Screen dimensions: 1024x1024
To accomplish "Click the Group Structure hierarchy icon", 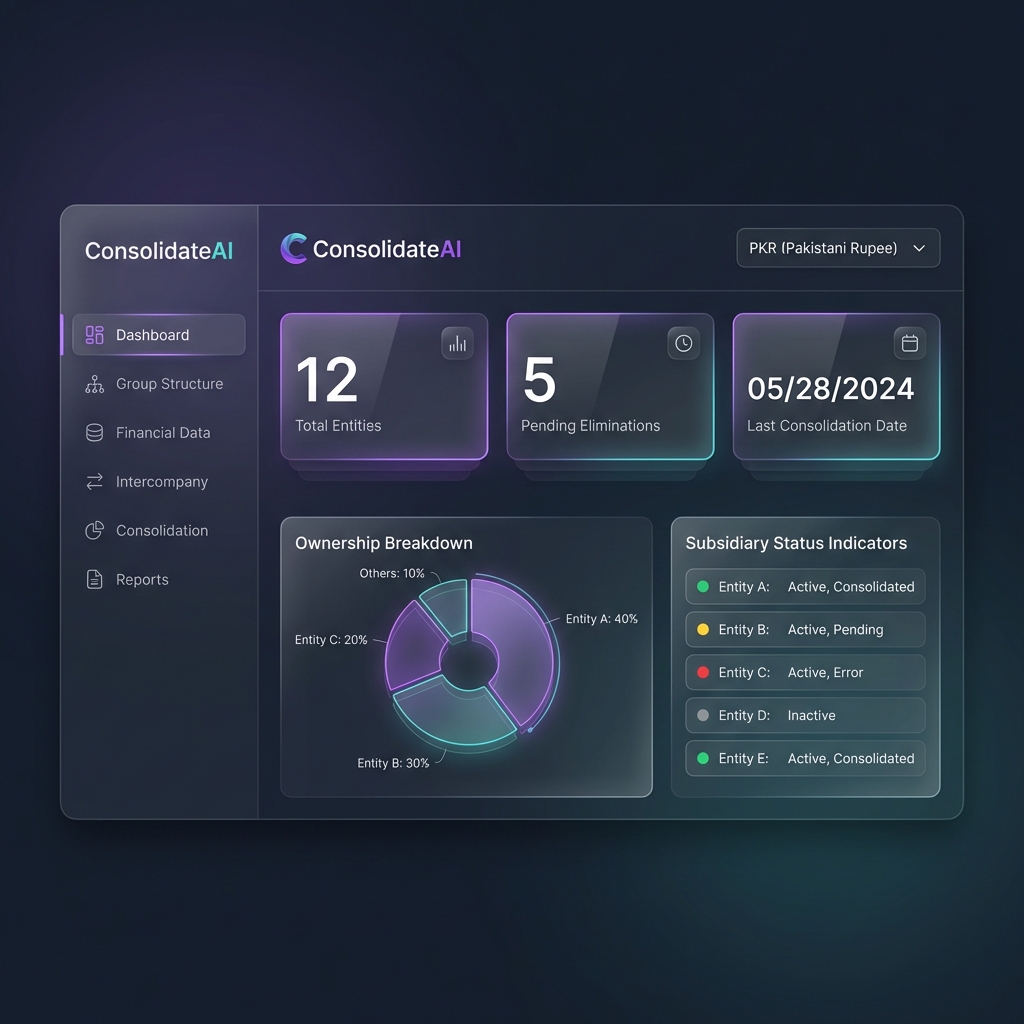I will click(x=94, y=384).
